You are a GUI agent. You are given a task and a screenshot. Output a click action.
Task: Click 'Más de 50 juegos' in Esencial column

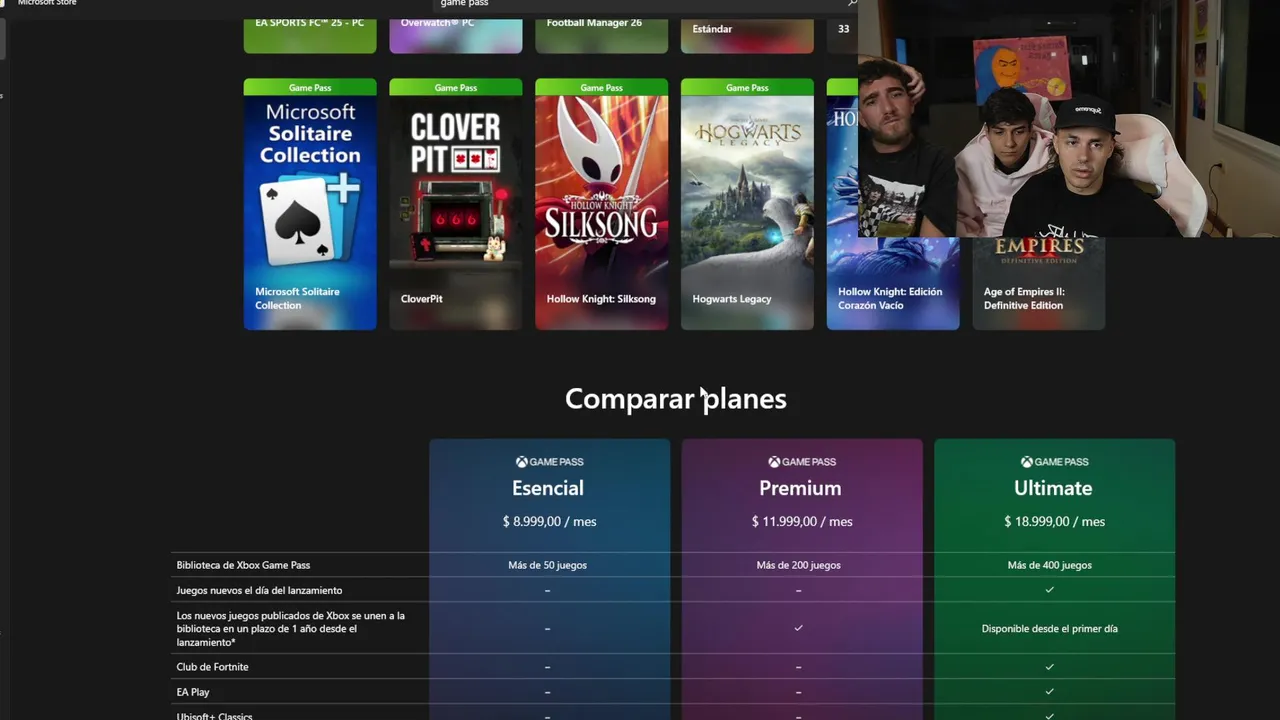coord(547,565)
